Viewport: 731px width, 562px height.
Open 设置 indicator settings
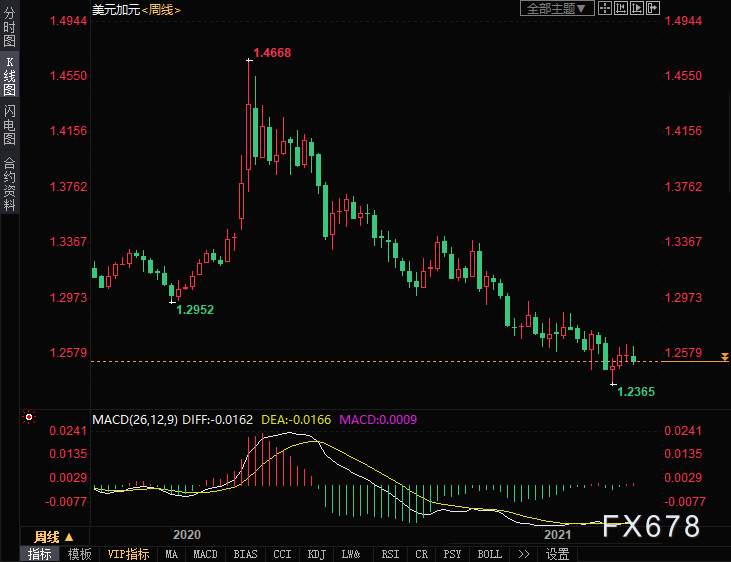click(x=557, y=554)
